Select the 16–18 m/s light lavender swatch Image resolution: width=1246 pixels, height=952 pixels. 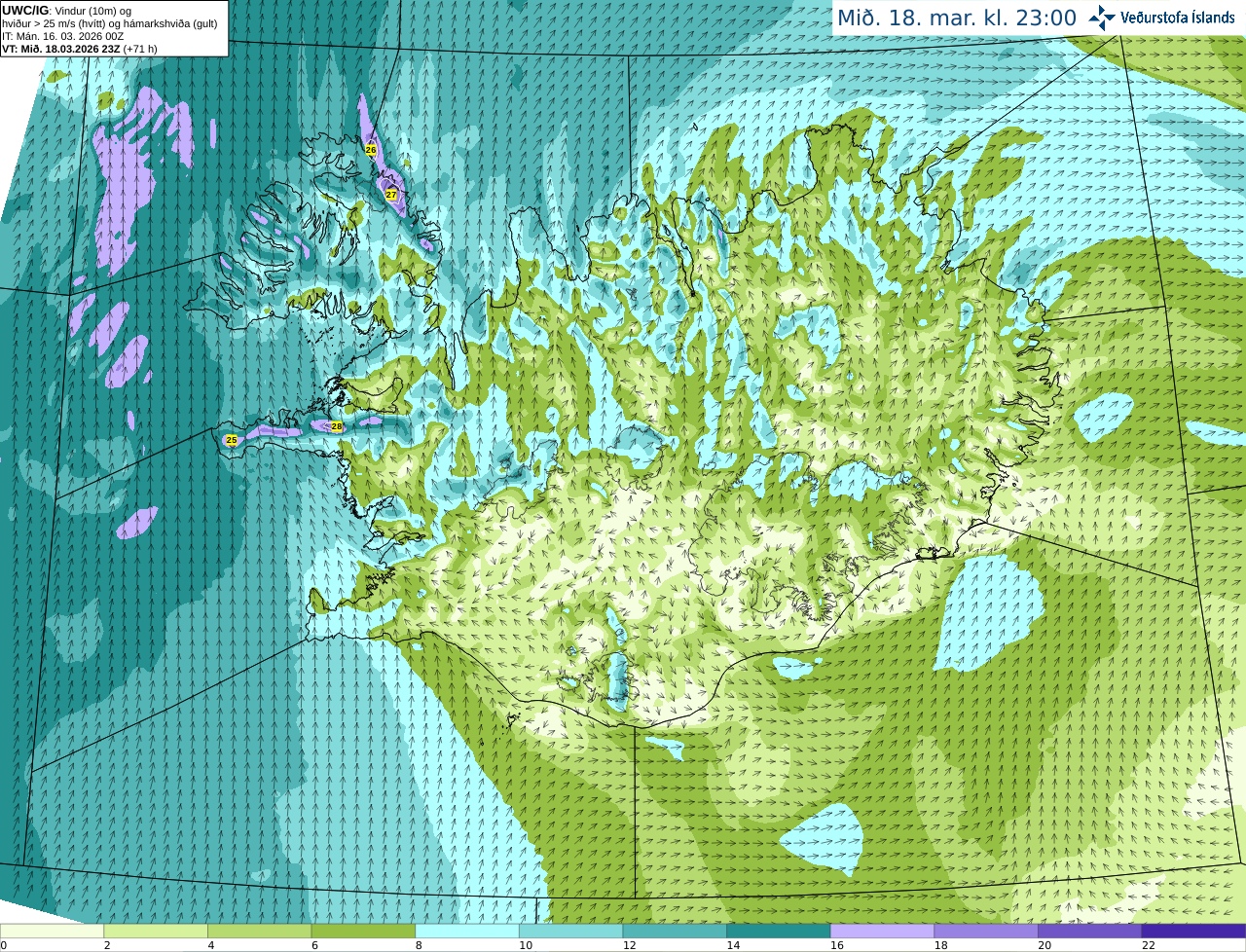tap(883, 931)
